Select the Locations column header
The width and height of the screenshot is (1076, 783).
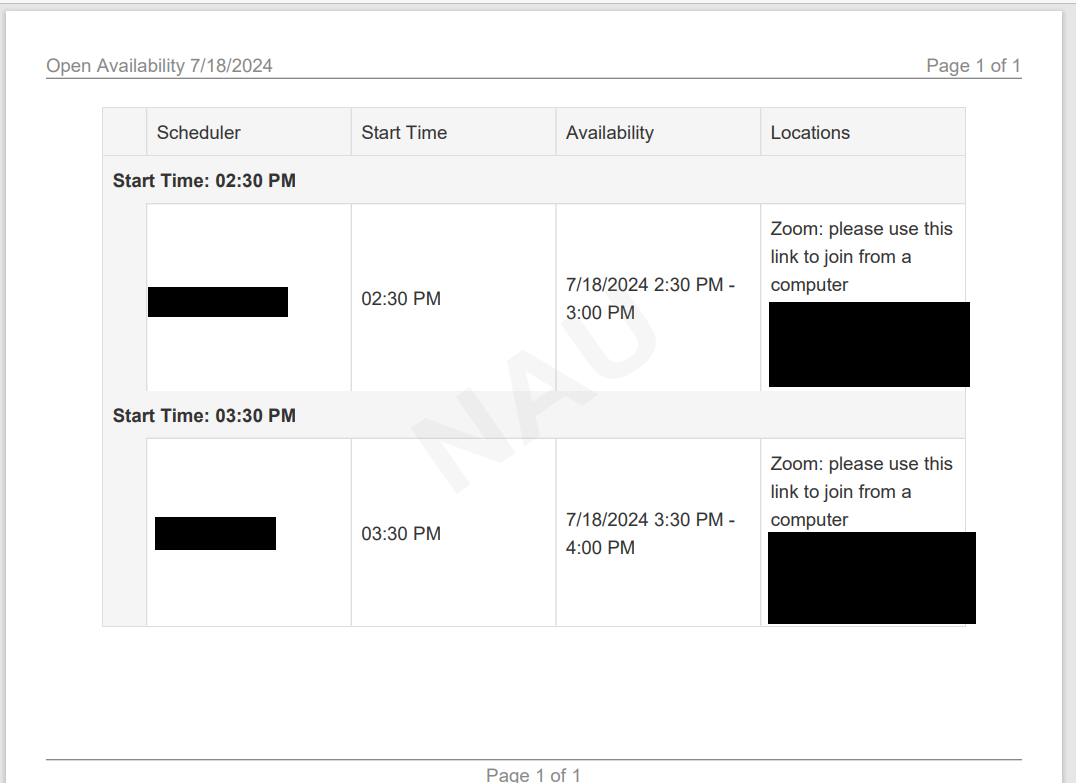pyautogui.click(x=810, y=133)
